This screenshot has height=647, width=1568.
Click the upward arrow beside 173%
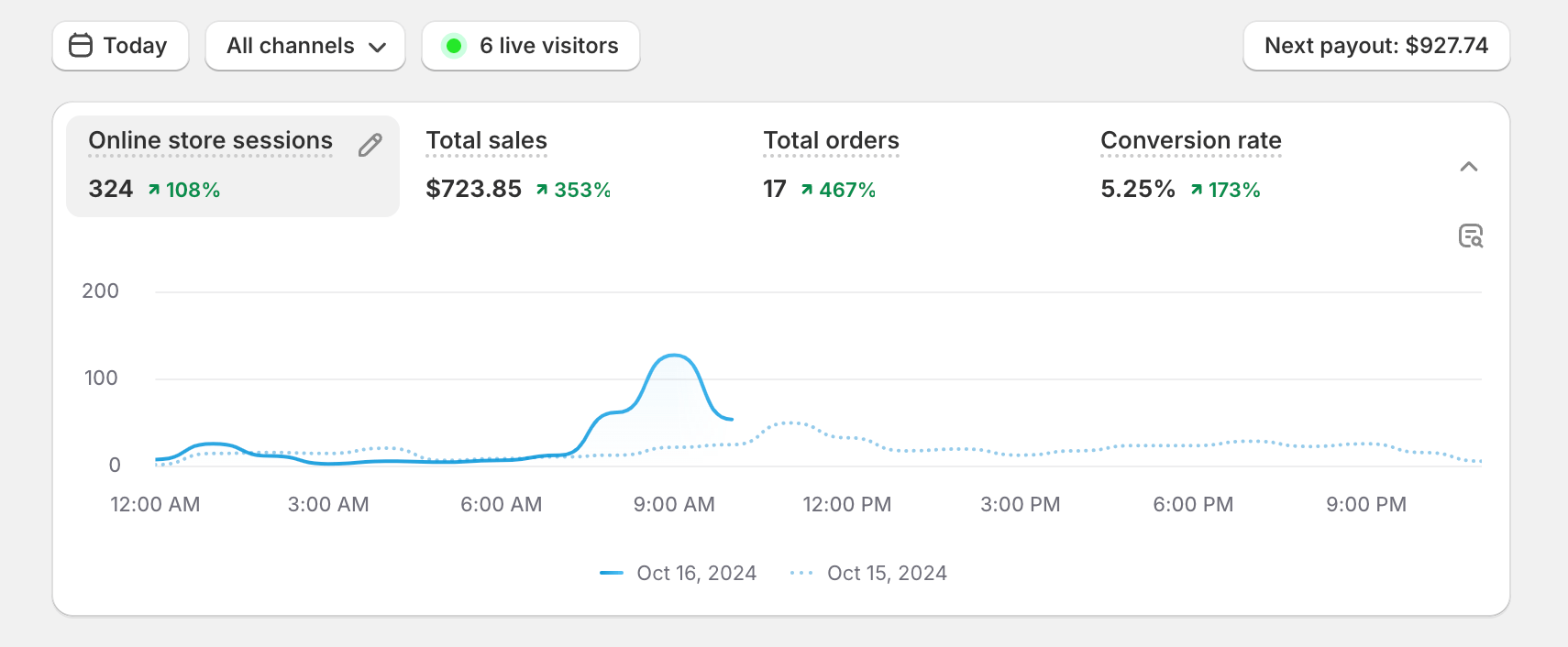pos(1197,190)
